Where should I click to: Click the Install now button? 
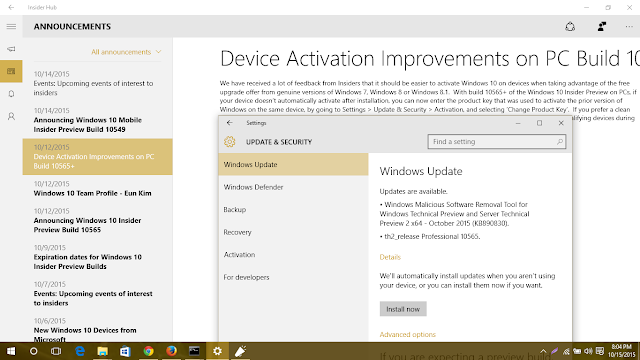click(403, 309)
